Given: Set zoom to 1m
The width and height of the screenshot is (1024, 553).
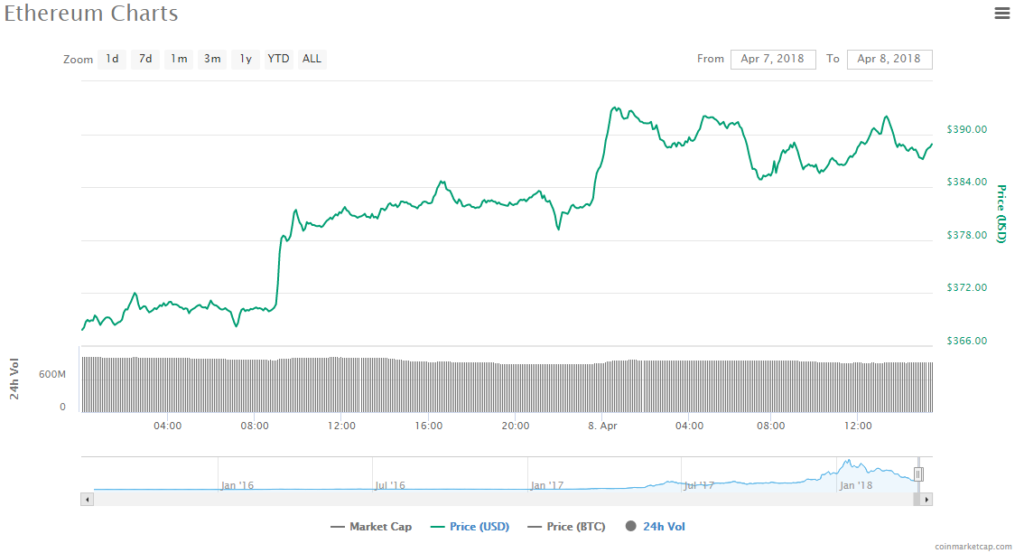Looking at the screenshot, I should (x=178, y=59).
